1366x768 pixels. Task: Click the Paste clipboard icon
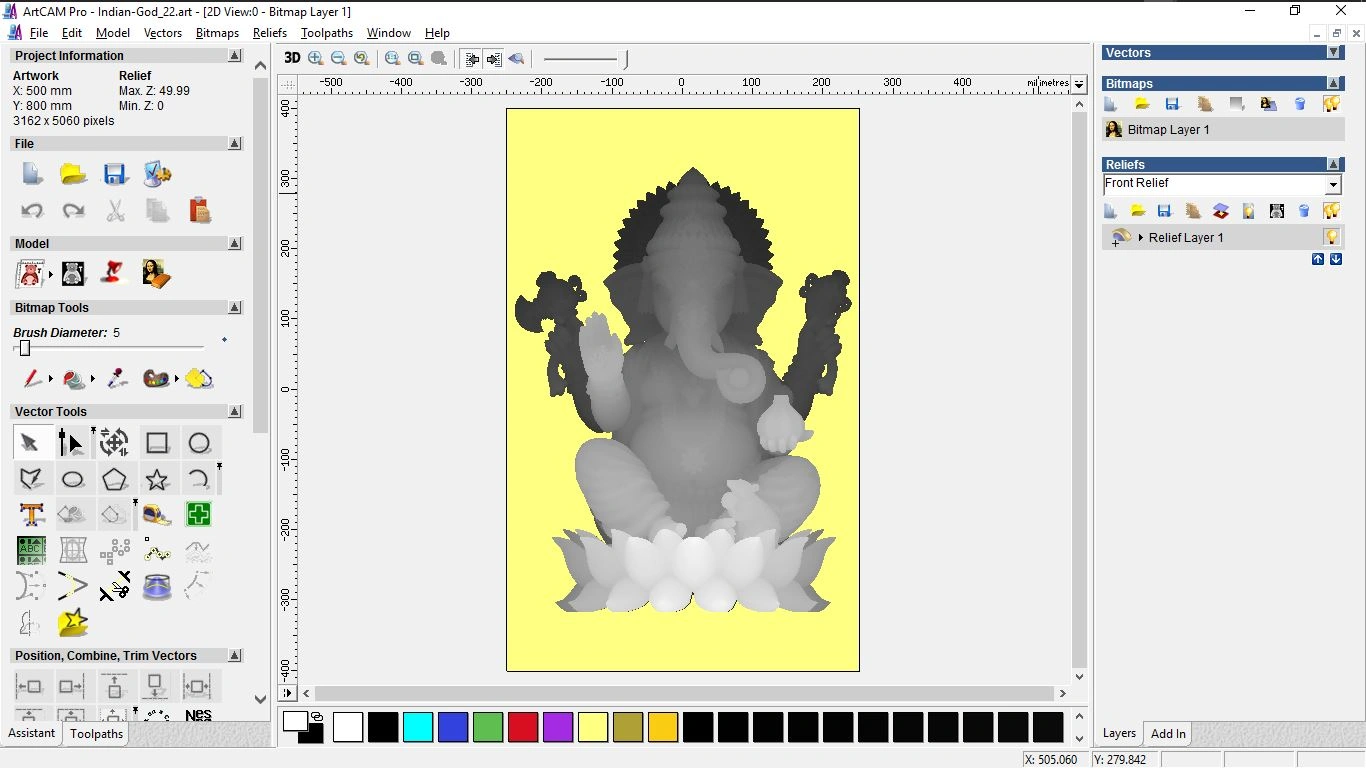click(199, 211)
